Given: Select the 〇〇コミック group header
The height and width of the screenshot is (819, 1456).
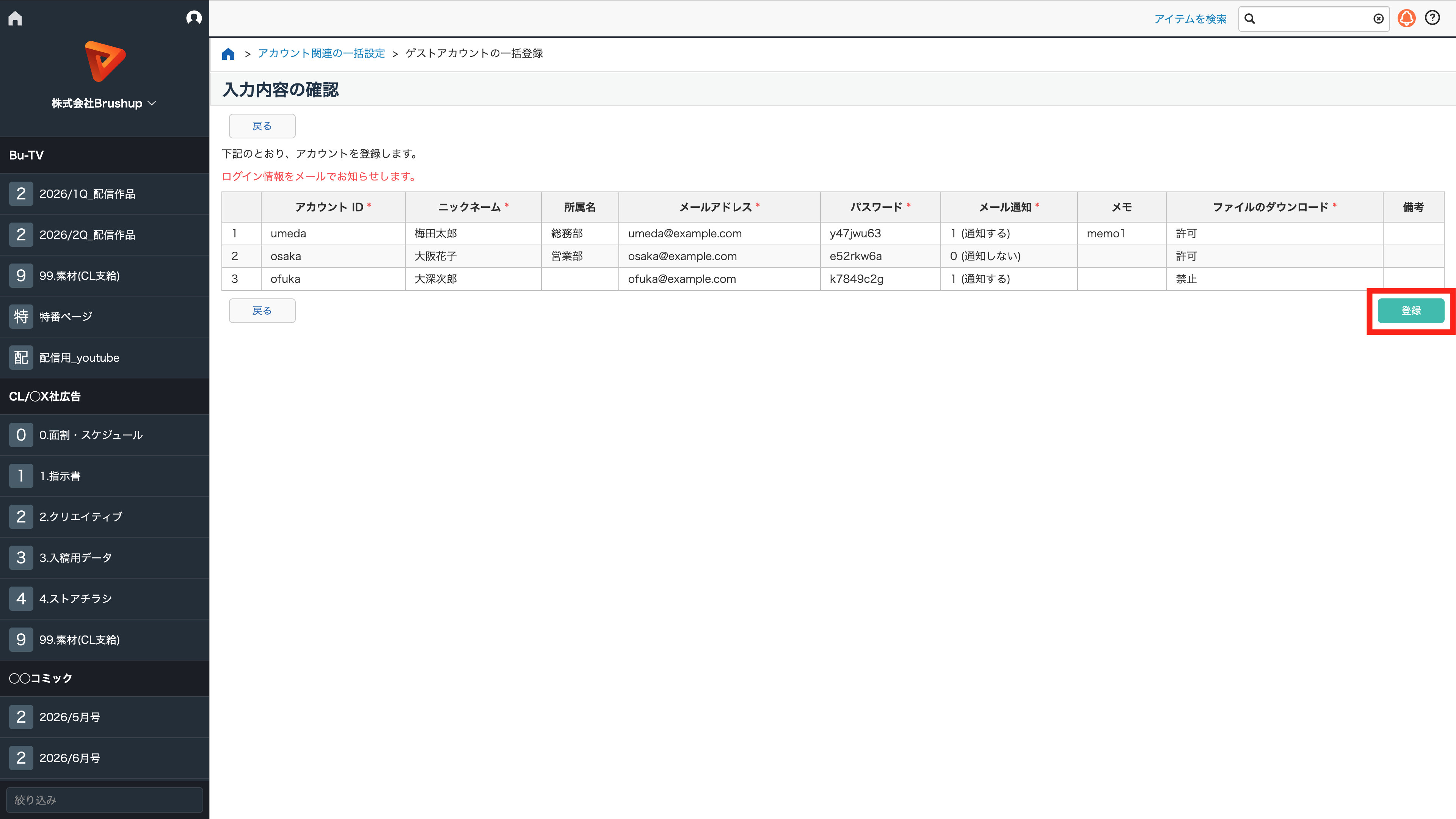Looking at the screenshot, I should [x=105, y=678].
